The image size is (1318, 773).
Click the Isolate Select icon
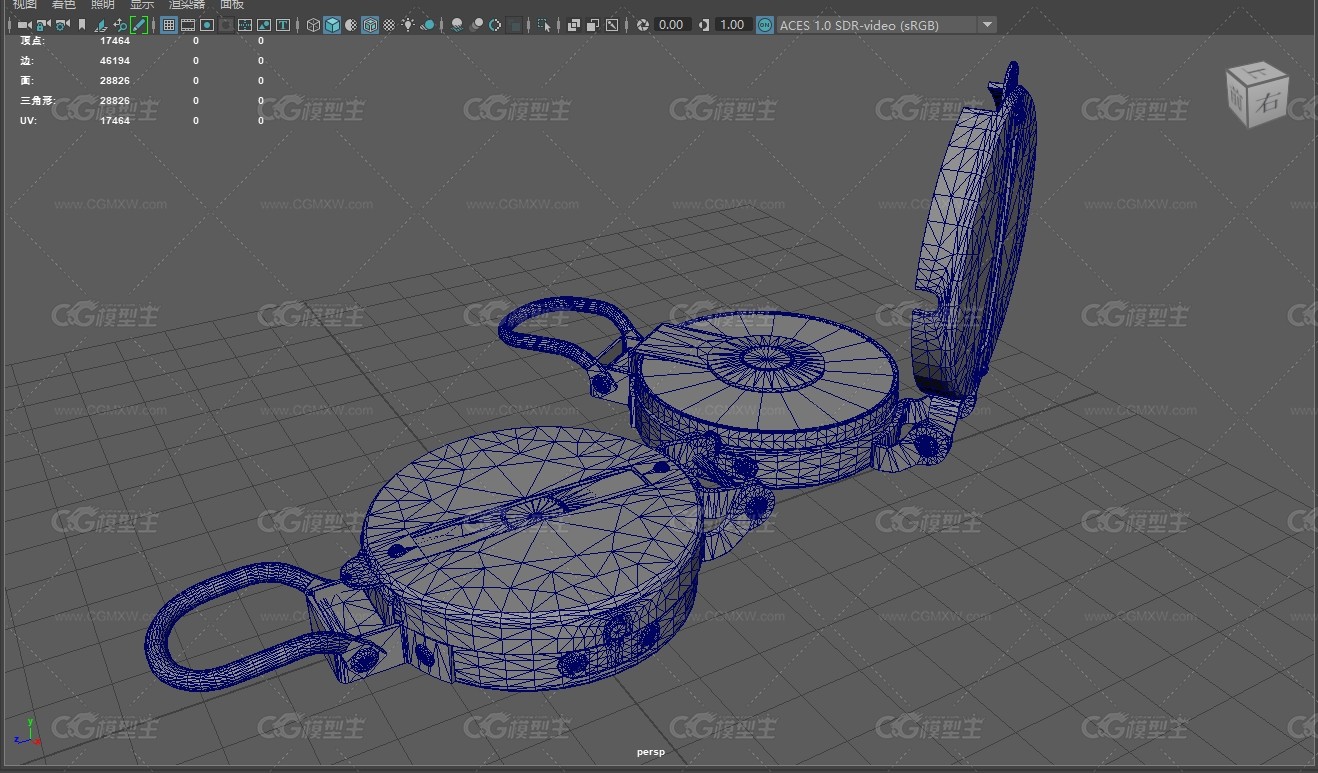[543, 25]
